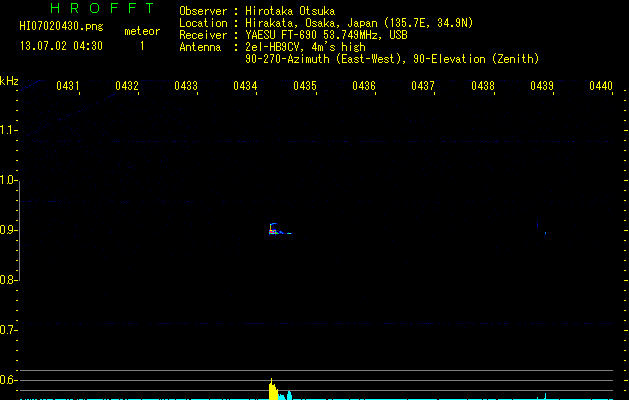Click the 90-270-Azimuth East-West line
The image size is (629, 400).
pos(392,59)
